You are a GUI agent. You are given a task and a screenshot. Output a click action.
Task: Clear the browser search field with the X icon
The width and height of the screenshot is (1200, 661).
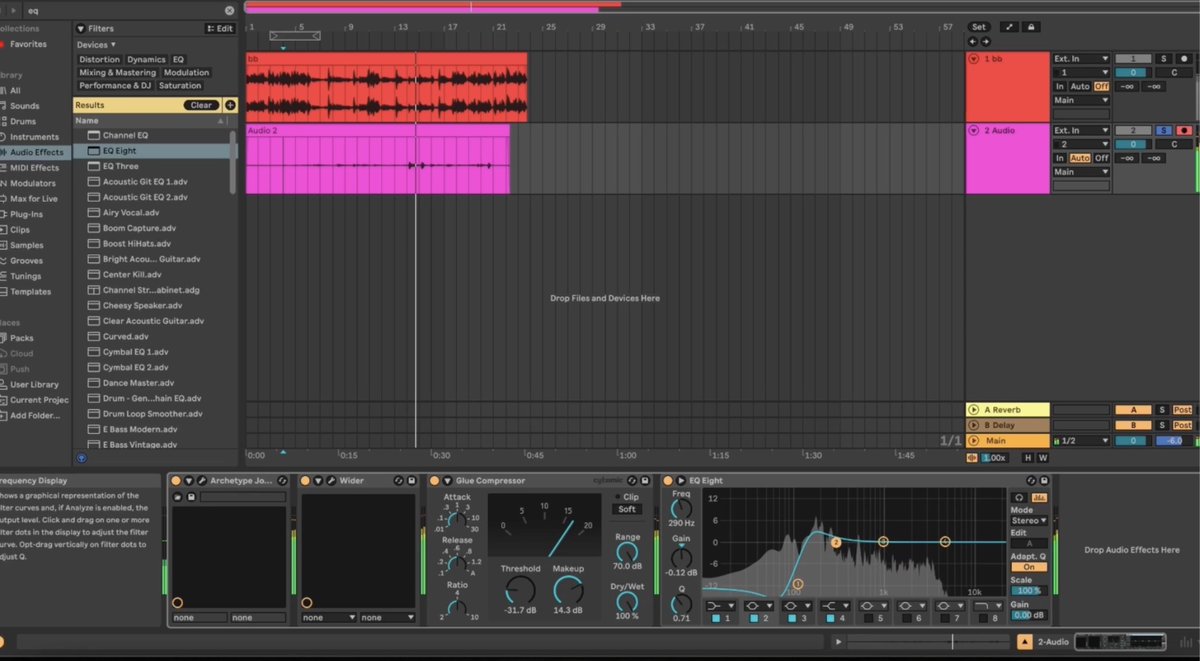click(229, 10)
